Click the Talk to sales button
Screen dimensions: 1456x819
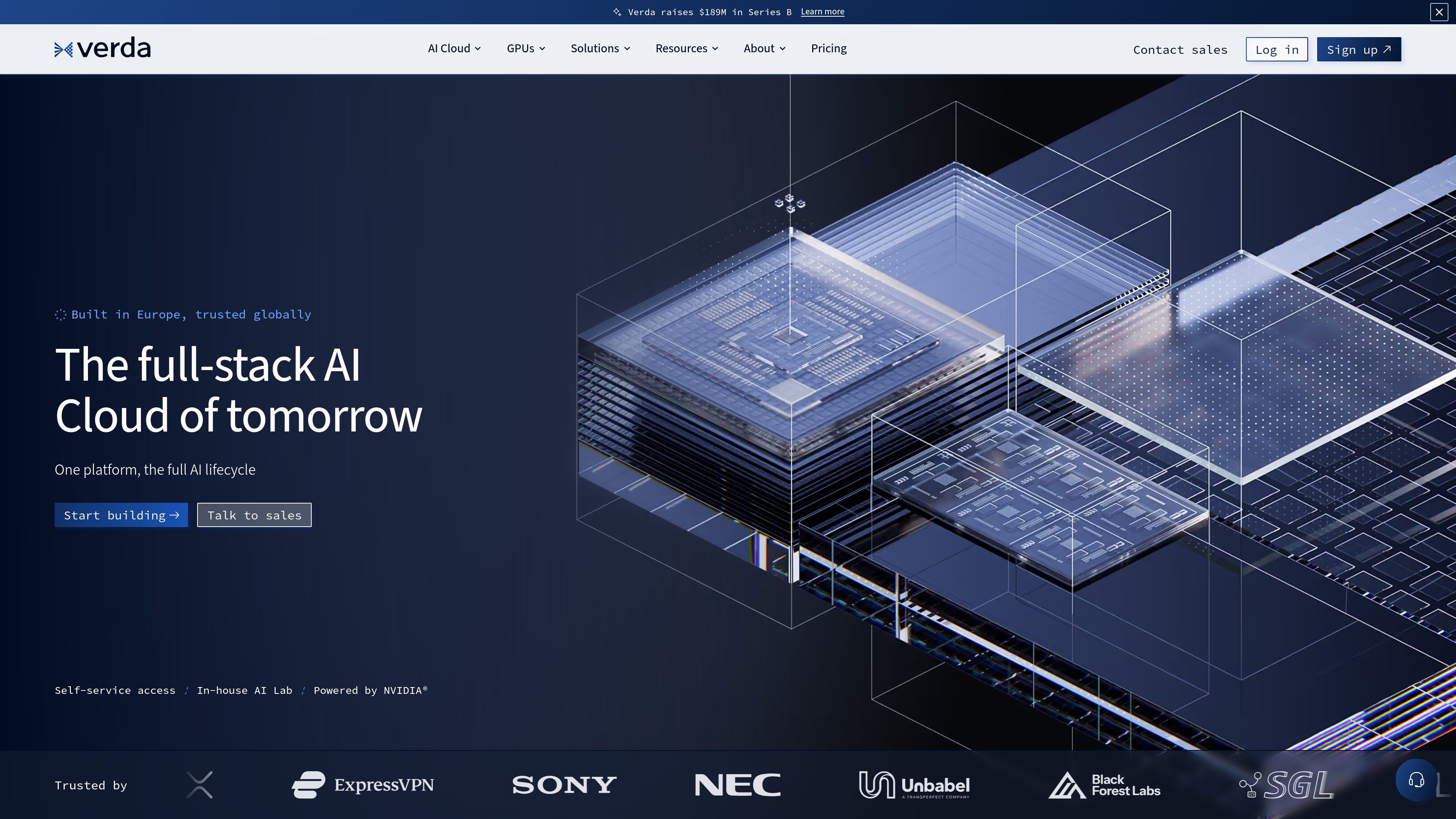click(254, 515)
